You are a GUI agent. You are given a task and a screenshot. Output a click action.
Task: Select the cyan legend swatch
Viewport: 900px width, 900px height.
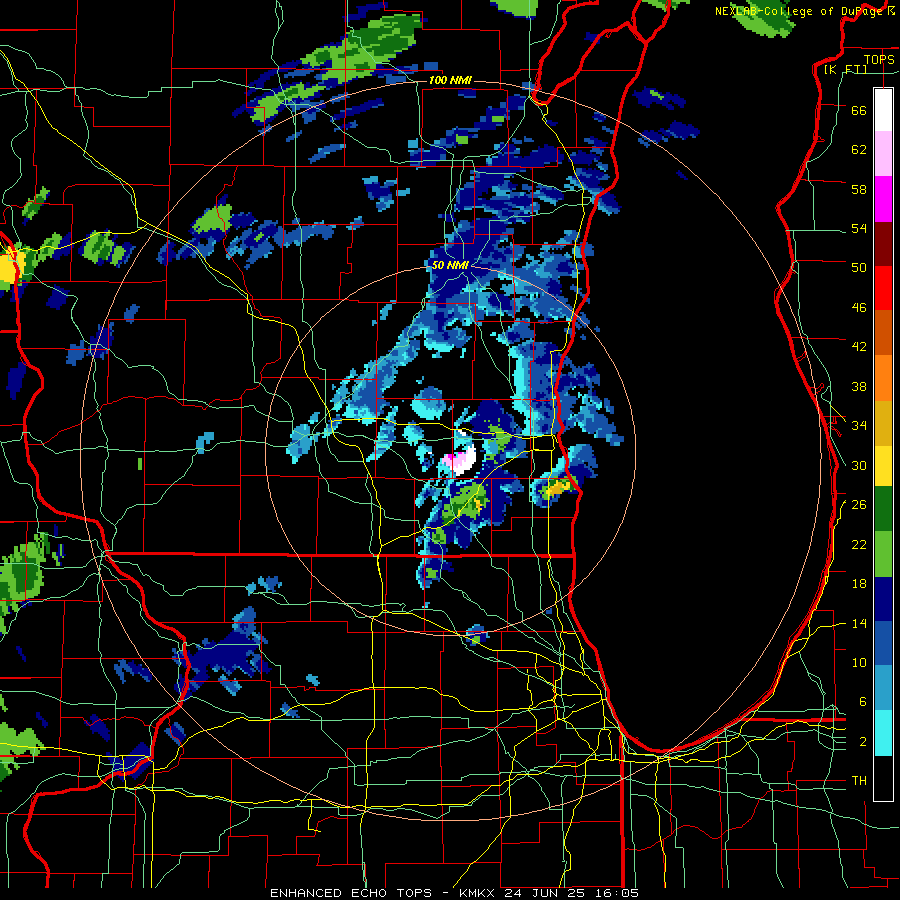click(x=883, y=733)
